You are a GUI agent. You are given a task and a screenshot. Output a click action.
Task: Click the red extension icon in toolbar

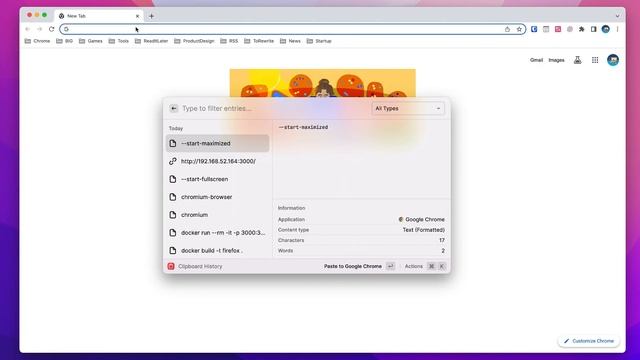pyautogui.click(x=558, y=29)
